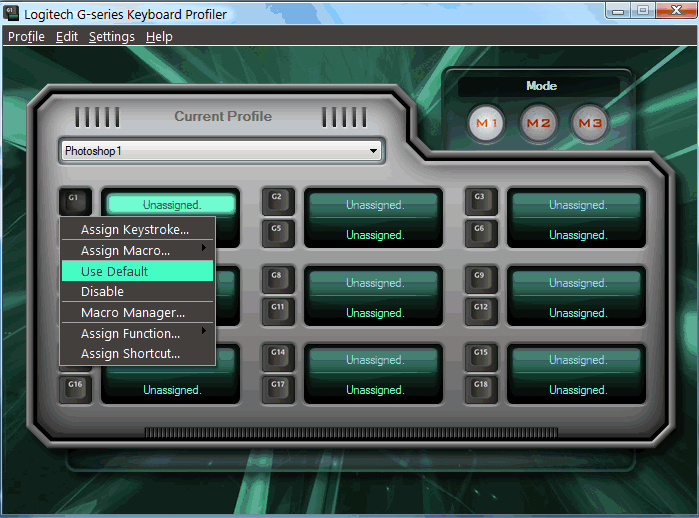Select G11 Unassigned assignment slot
The height and width of the screenshot is (518, 699).
click(x=374, y=312)
